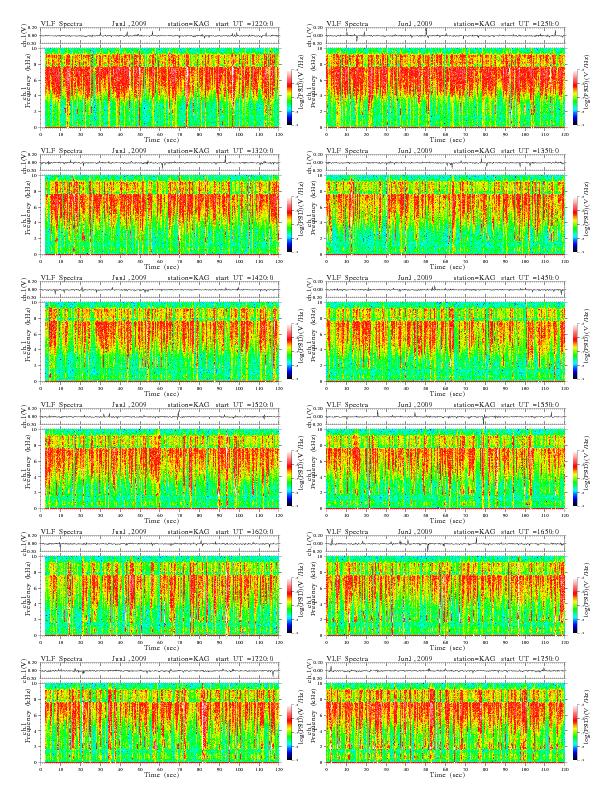
Task: Click 'station=KAG' text on the 1420:0 plot
Action: (x=188, y=277)
